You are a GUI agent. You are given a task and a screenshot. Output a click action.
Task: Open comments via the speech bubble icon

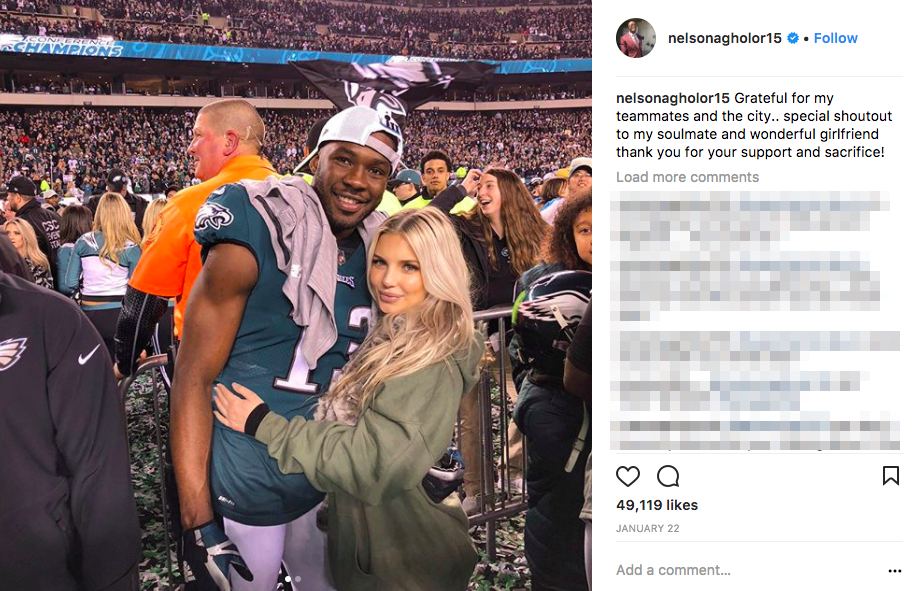668,476
